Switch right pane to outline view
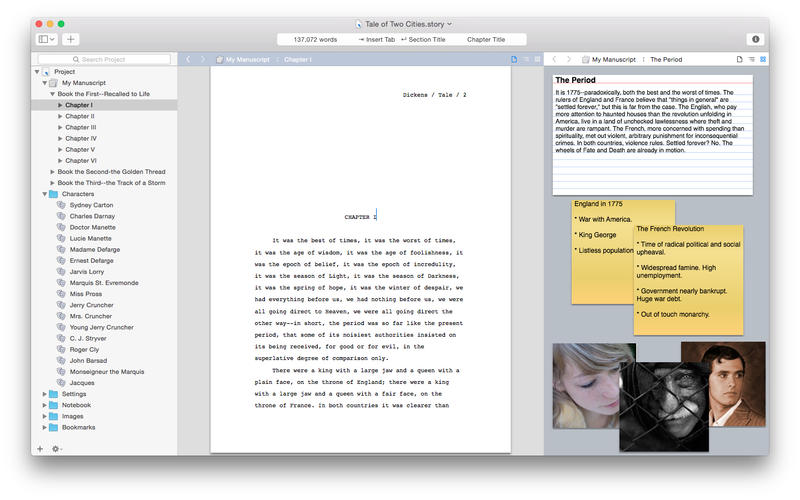This screenshot has width=800, height=500. 751,60
